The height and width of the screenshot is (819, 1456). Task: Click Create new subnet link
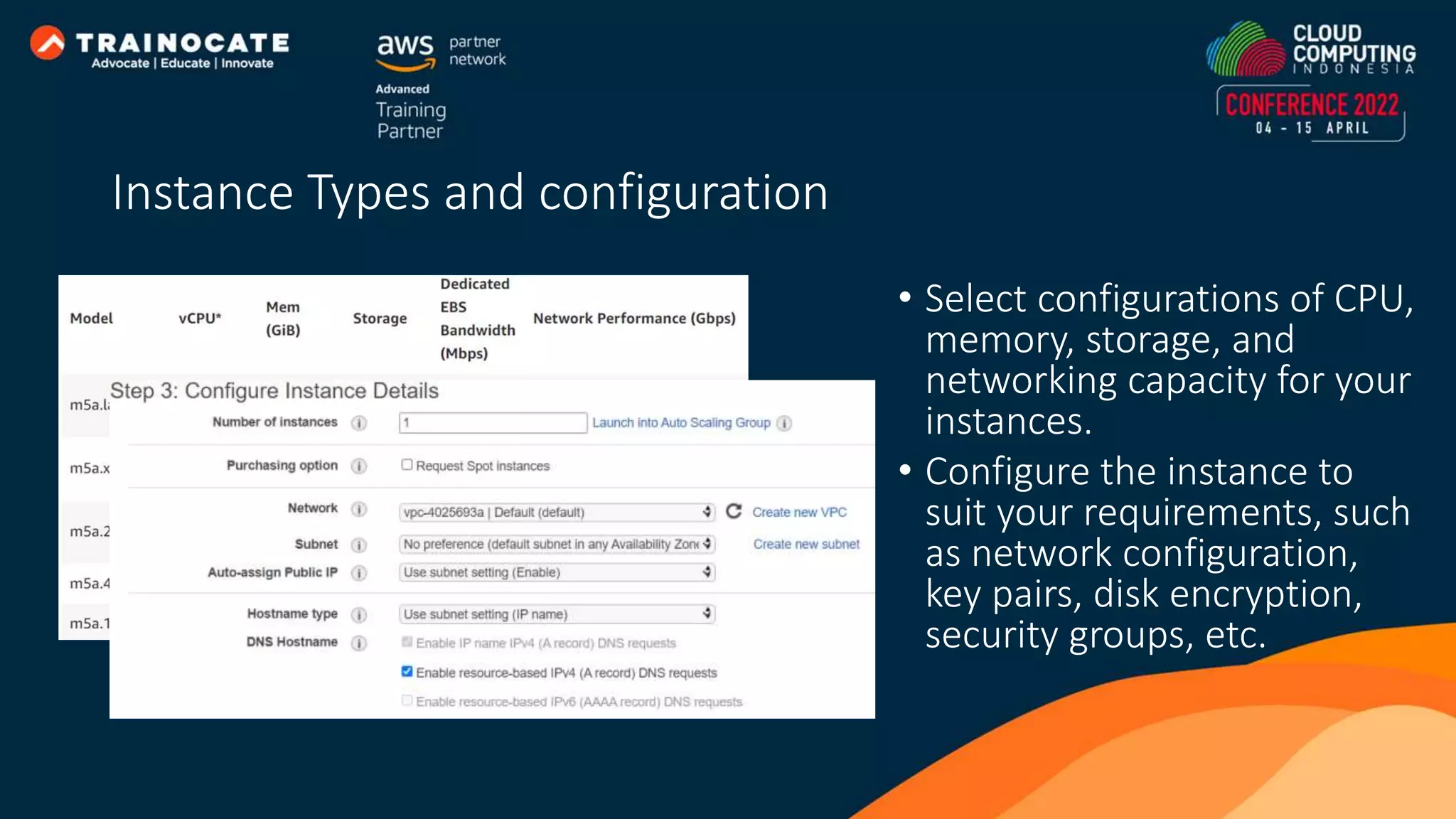click(x=806, y=545)
